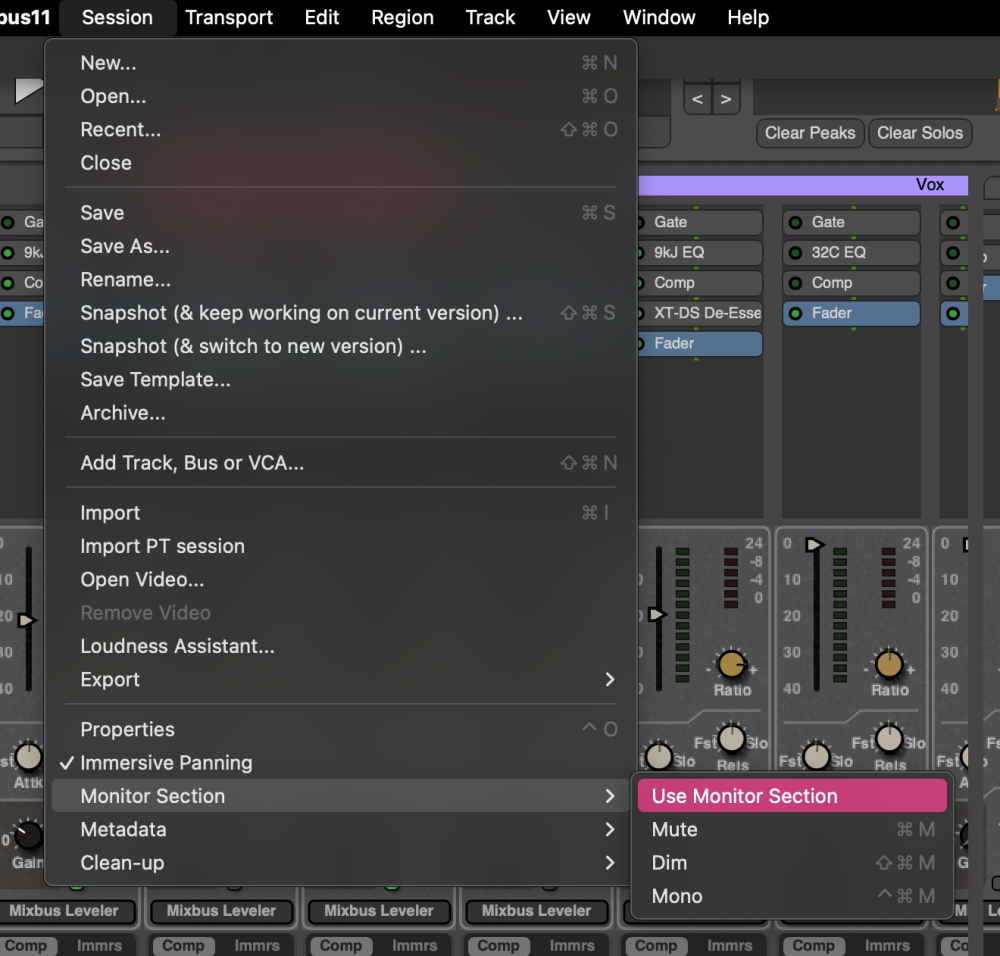
Task: Open the Transport menu
Action: [x=229, y=17]
